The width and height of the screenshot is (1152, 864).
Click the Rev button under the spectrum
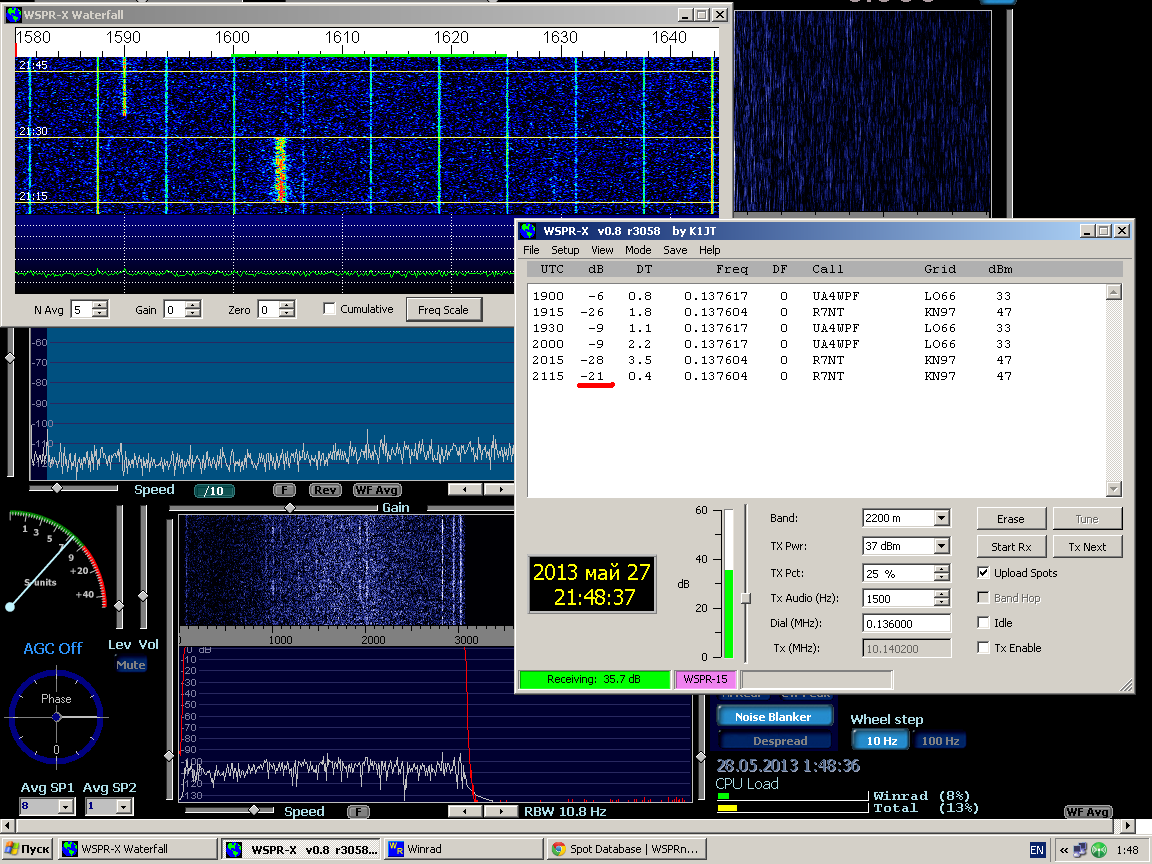[325, 490]
